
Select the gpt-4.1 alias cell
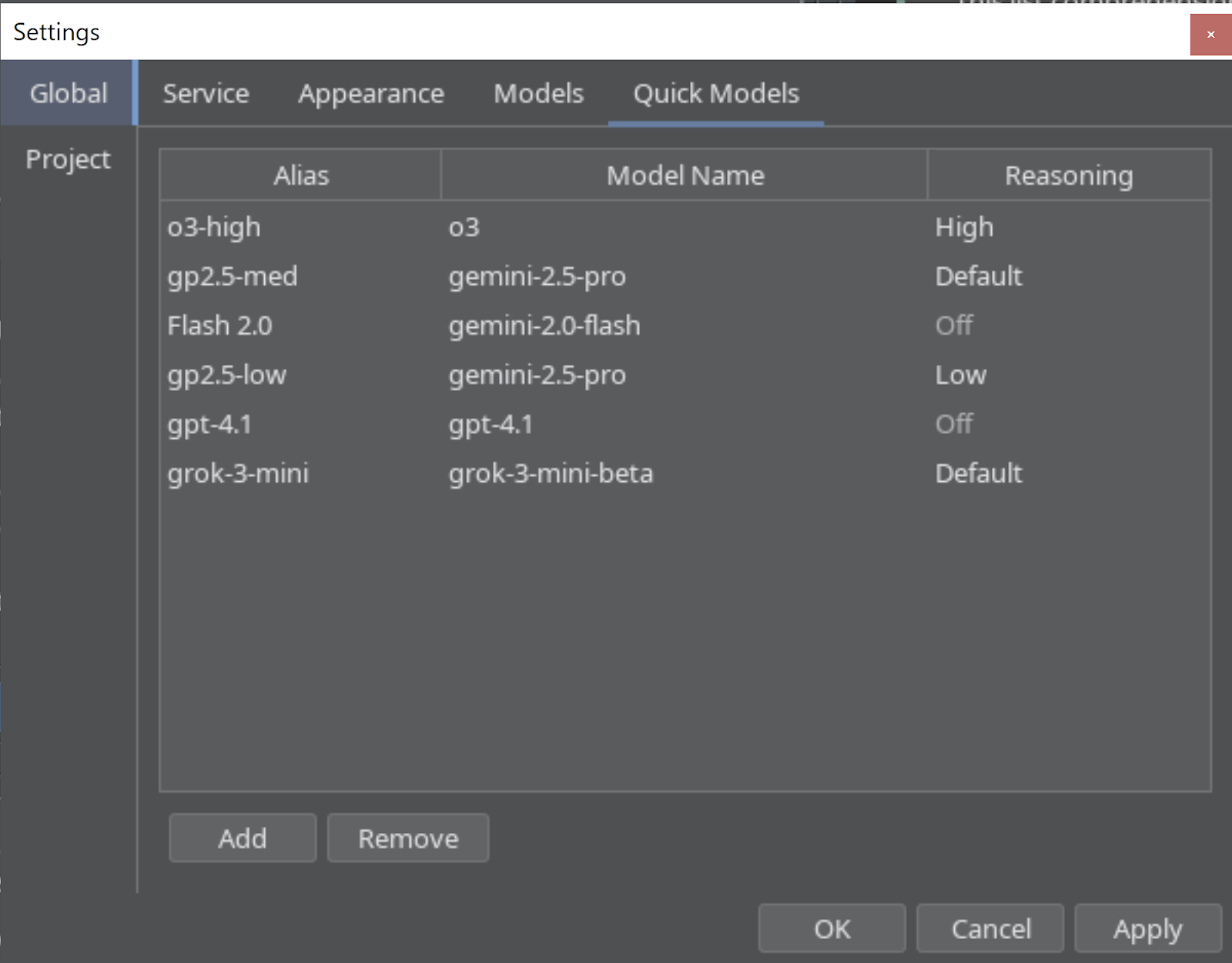[x=301, y=424]
